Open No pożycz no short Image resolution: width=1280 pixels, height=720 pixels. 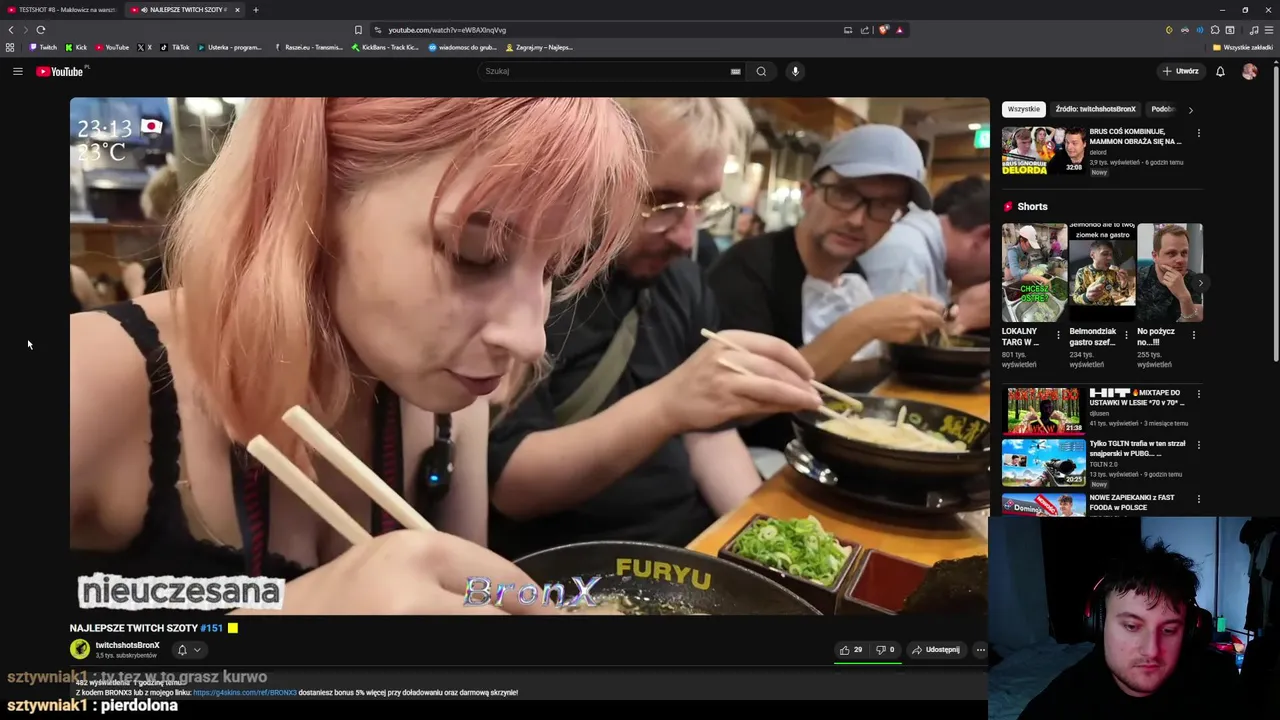point(1169,272)
